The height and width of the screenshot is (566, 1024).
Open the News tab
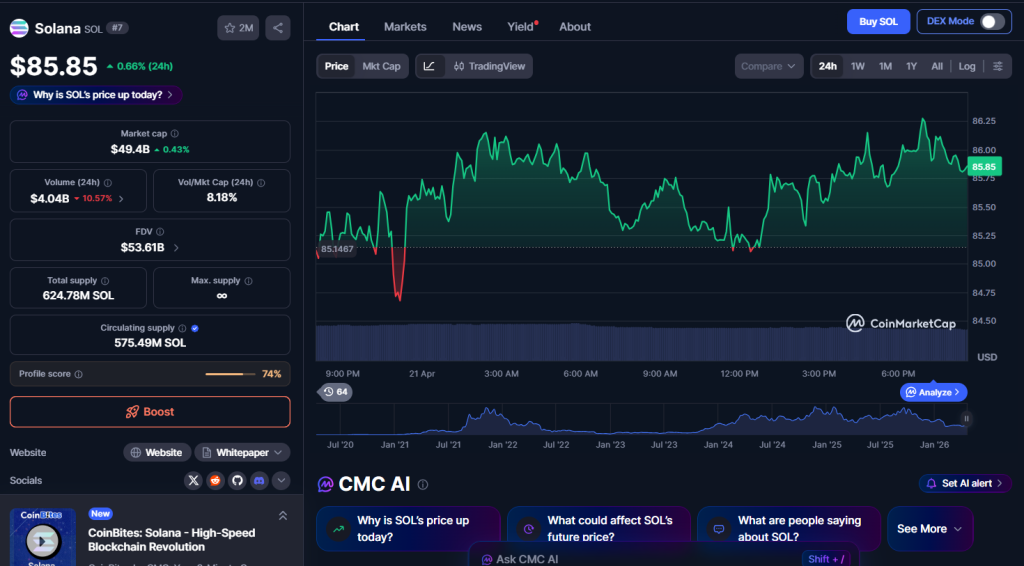coord(467,27)
